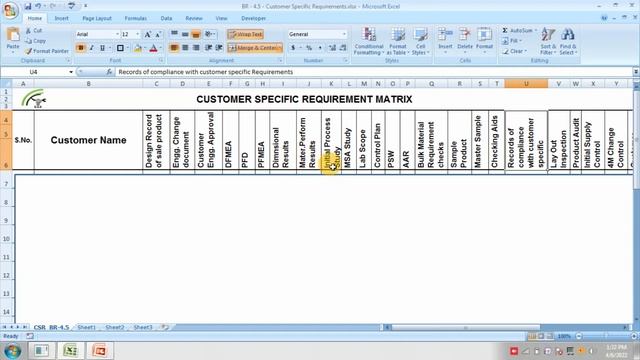Open Sort & Filter menu
Viewport: 640px width, 360px height.
pos(547,41)
